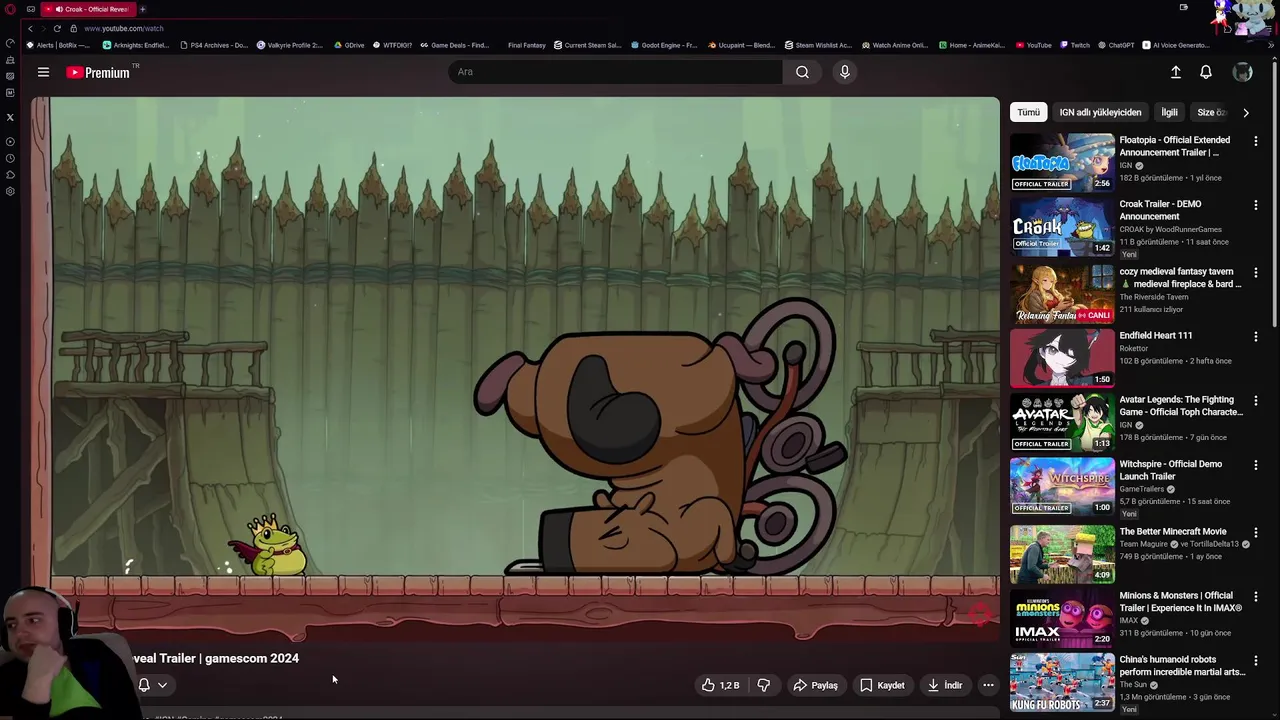Open the Create upload icon
The image size is (1280, 720).
pos(1176,72)
